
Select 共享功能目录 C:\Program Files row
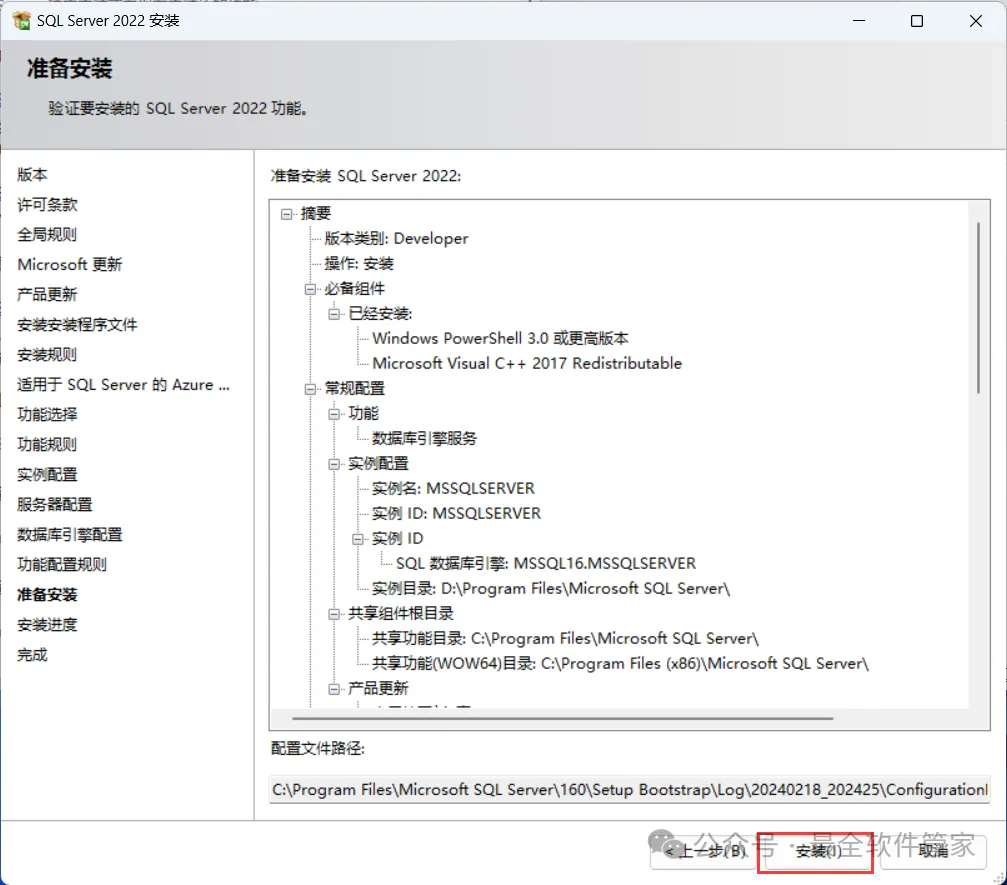[566, 640]
